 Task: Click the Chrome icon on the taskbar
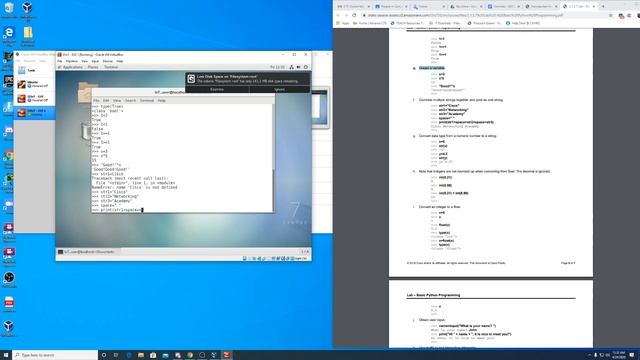(190, 355)
